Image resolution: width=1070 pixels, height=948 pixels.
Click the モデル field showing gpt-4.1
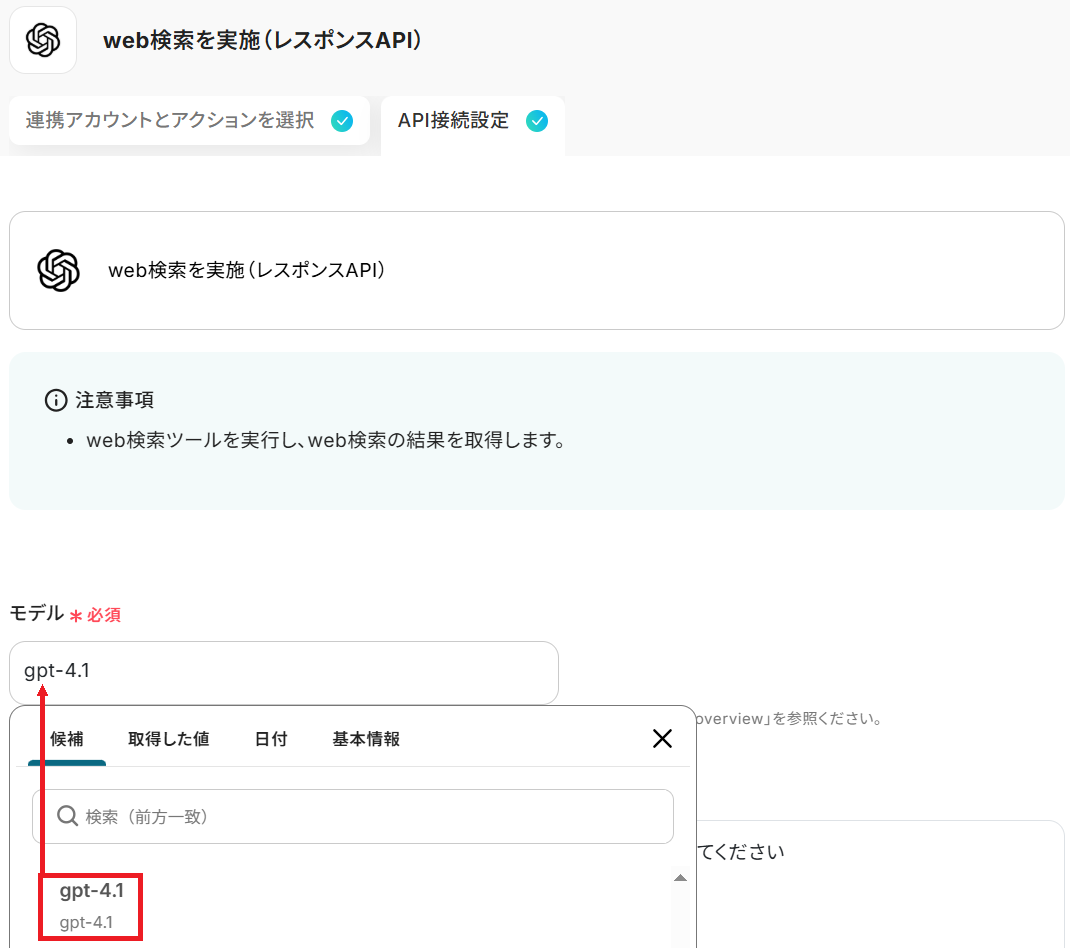(x=284, y=672)
